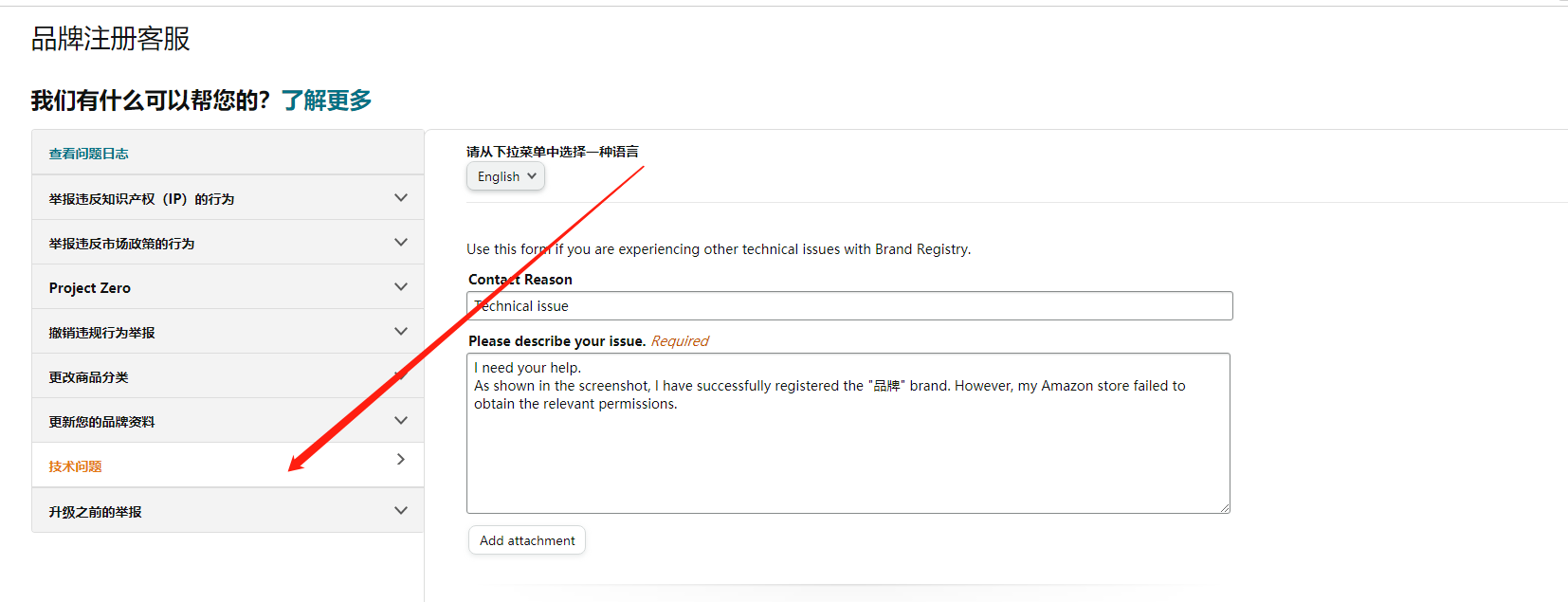Expand the 更新您的品牌资料 chevron
Image resolution: width=1568 pixels, height=602 pixels.
click(401, 421)
